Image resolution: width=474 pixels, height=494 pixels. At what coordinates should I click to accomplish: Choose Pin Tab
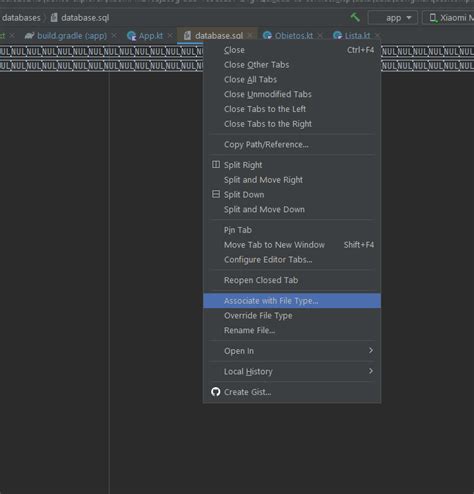(x=292, y=230)
